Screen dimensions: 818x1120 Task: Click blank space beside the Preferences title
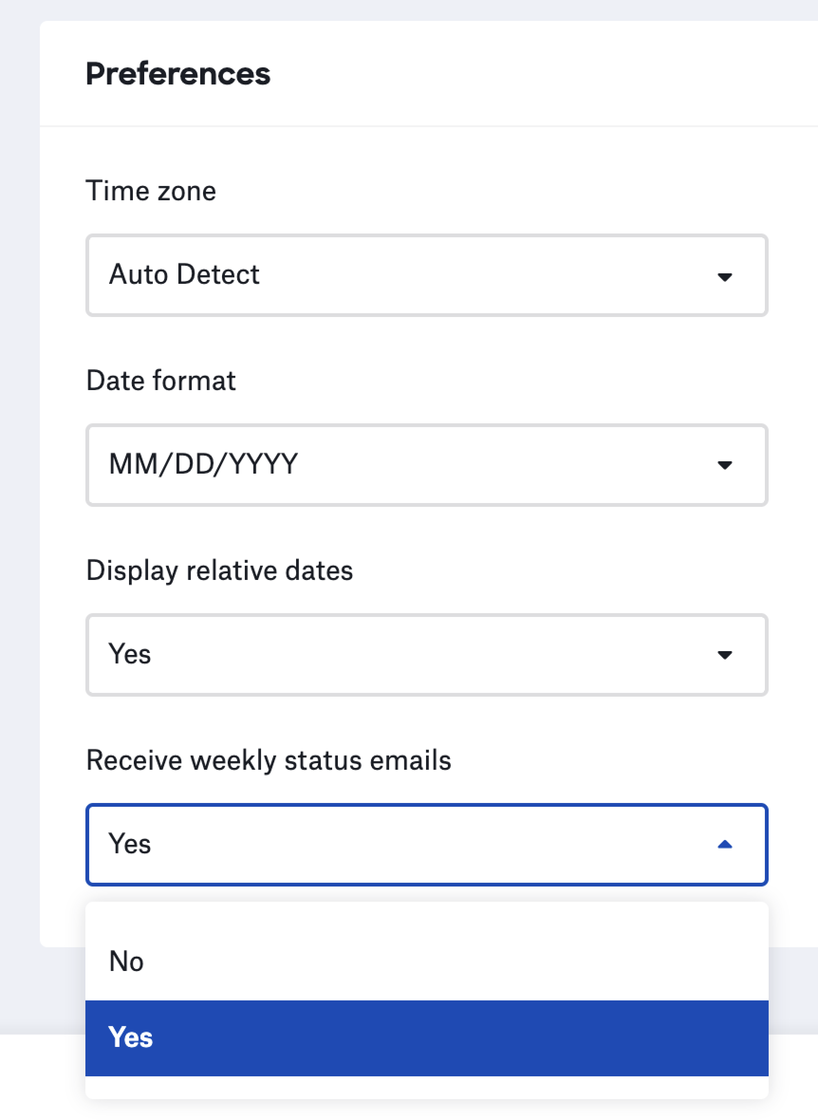pos(540,74)
